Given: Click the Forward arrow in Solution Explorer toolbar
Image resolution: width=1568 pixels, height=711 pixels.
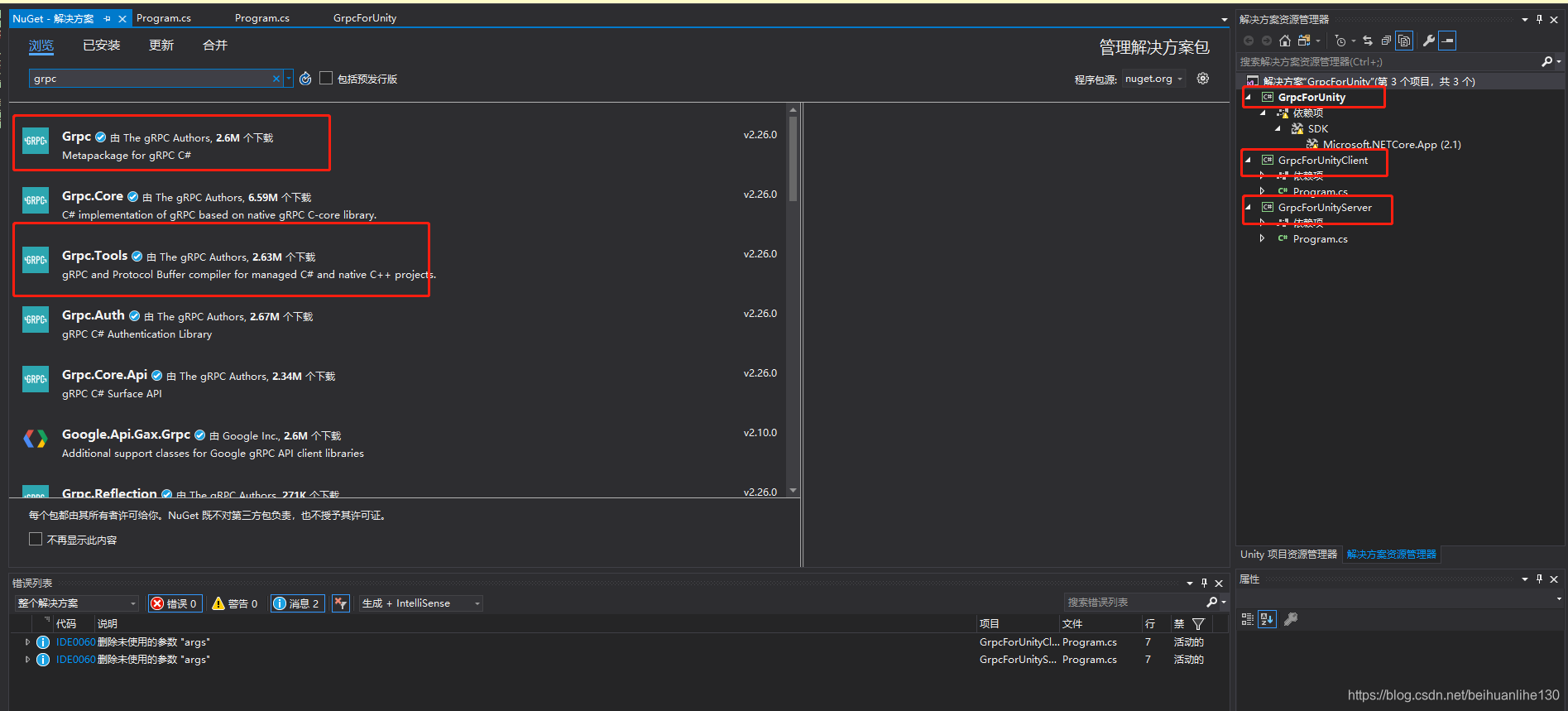Looking at the screenshot, I should point(1267,41).
